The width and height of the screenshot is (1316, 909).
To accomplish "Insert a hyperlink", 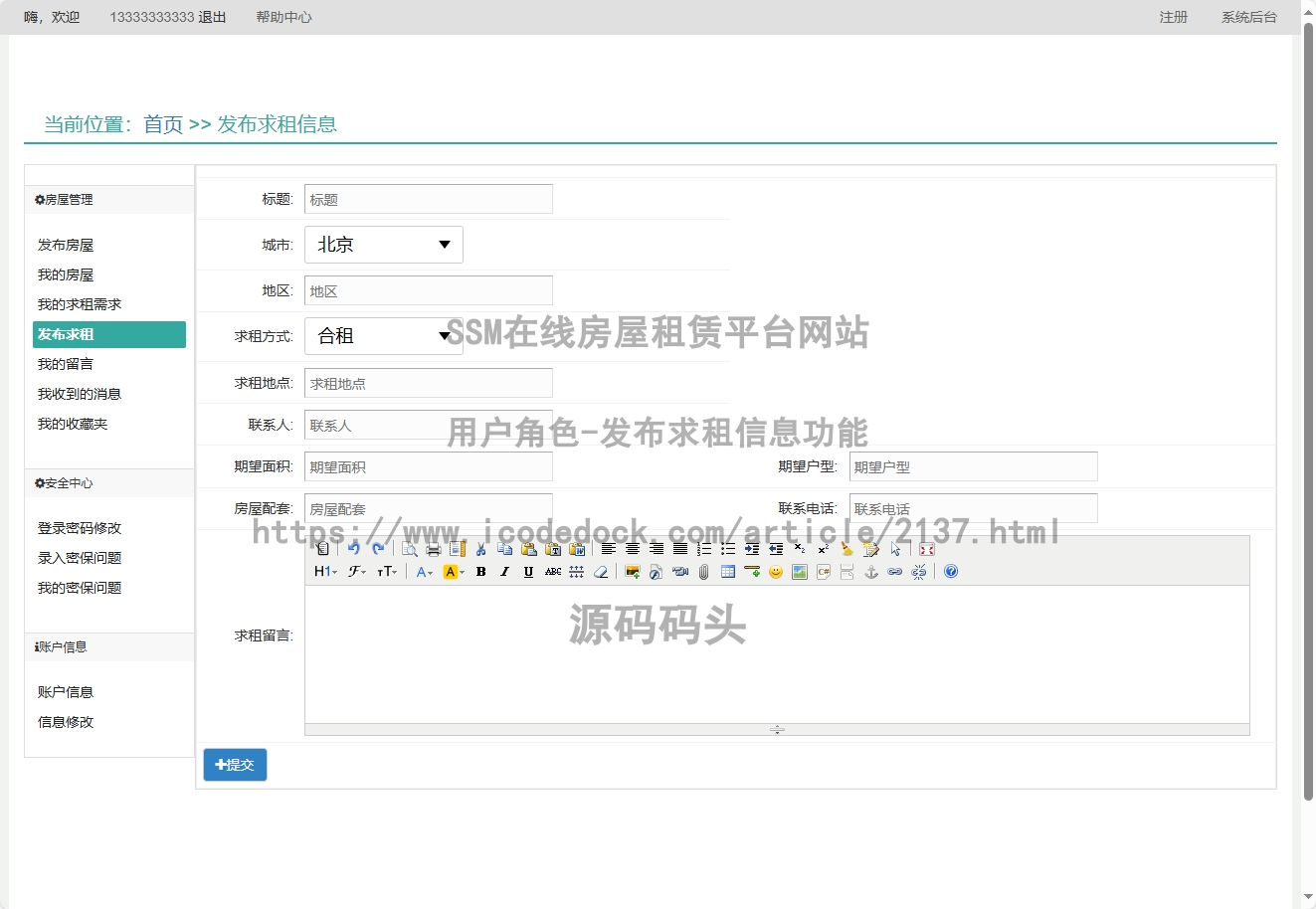I will pos(895,572).
